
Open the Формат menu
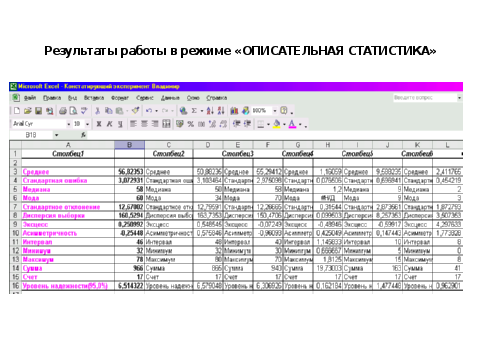pos(120,98)
